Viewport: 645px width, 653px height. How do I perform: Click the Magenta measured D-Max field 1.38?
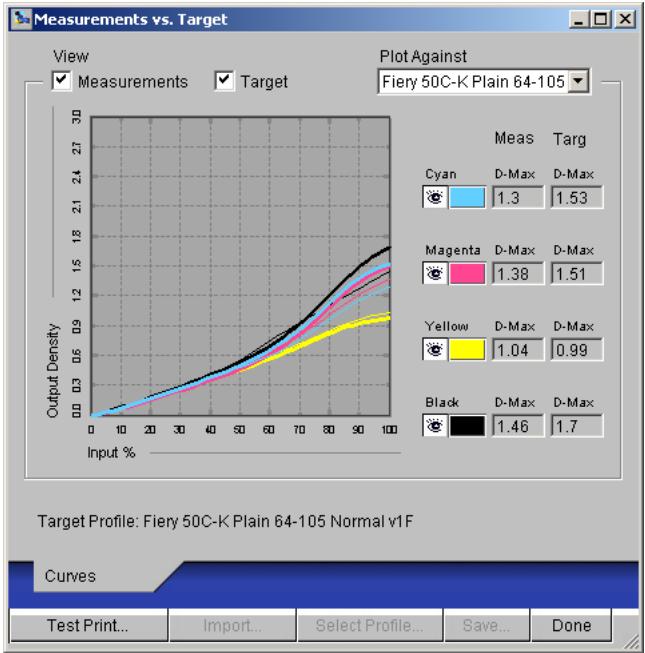518,274
